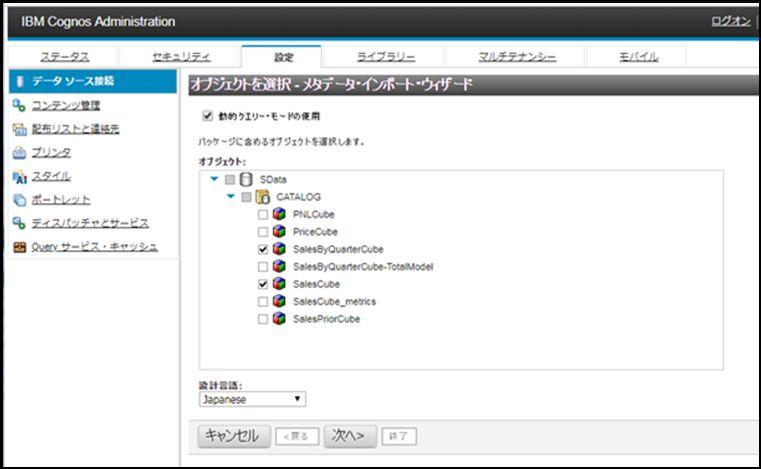
Task: Select the 設定 tab
Action: tap(283, 57)
